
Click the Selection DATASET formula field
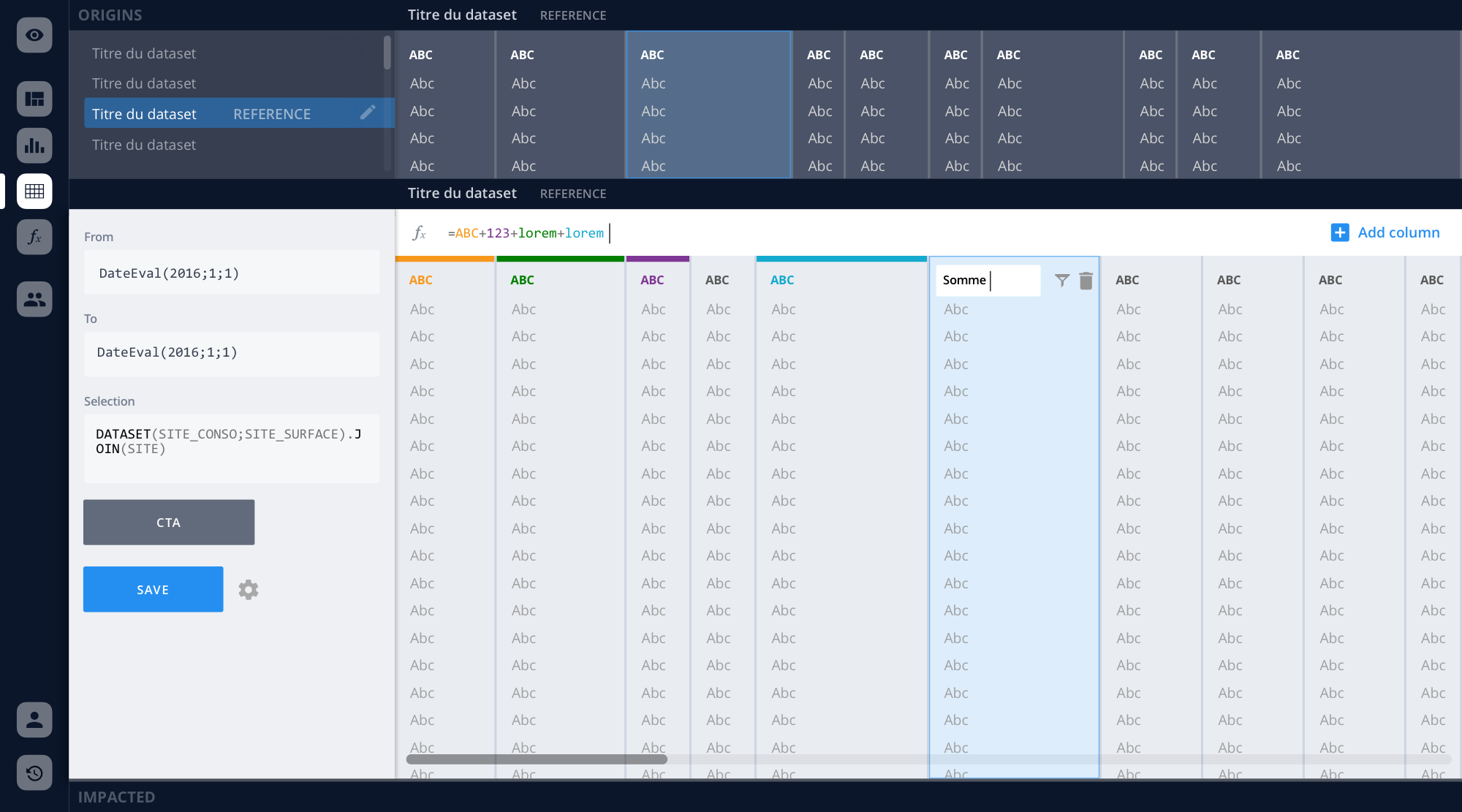click(232, 448)
